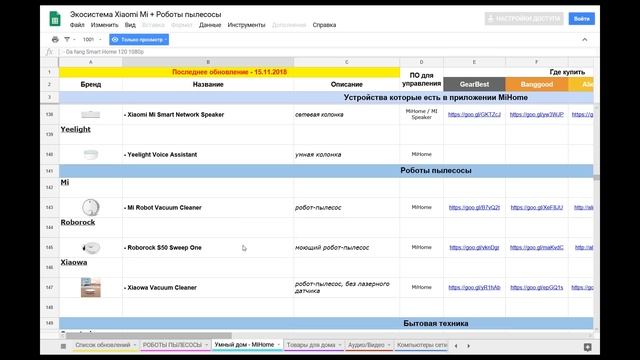Select the 'Роботы пылесосы' section header row
640x360 pixels.
[x=326, y=171]
